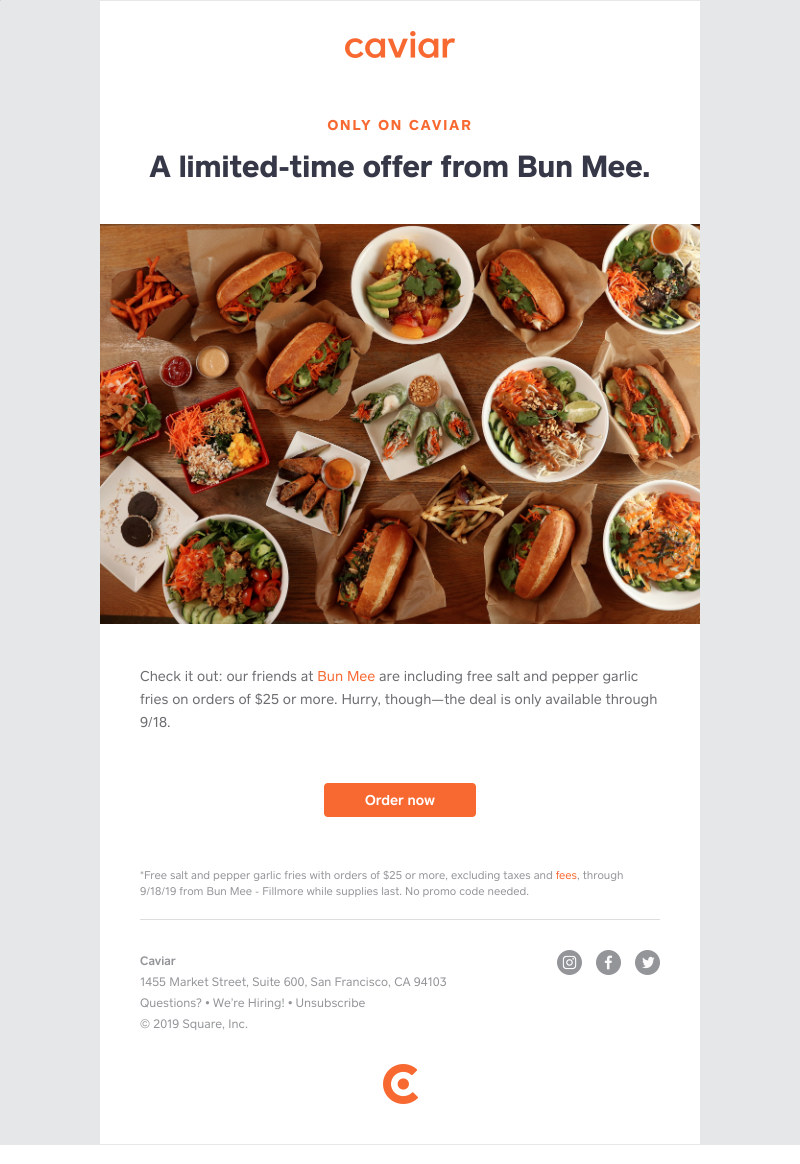Click the 'ONLY ON CAVIAR' orange label
Viewport: 800px width, 1164px height.
coord(399,125)
